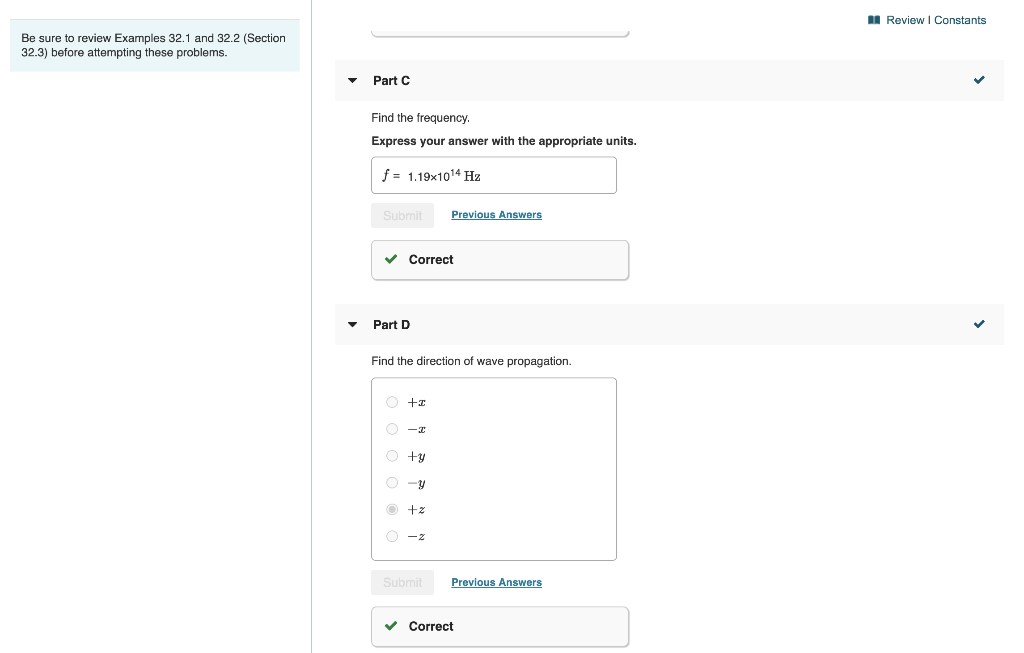Click the Part C collapse triangle icon
The width and height of the screenshot is (1024, 653).
click(352, 80)
